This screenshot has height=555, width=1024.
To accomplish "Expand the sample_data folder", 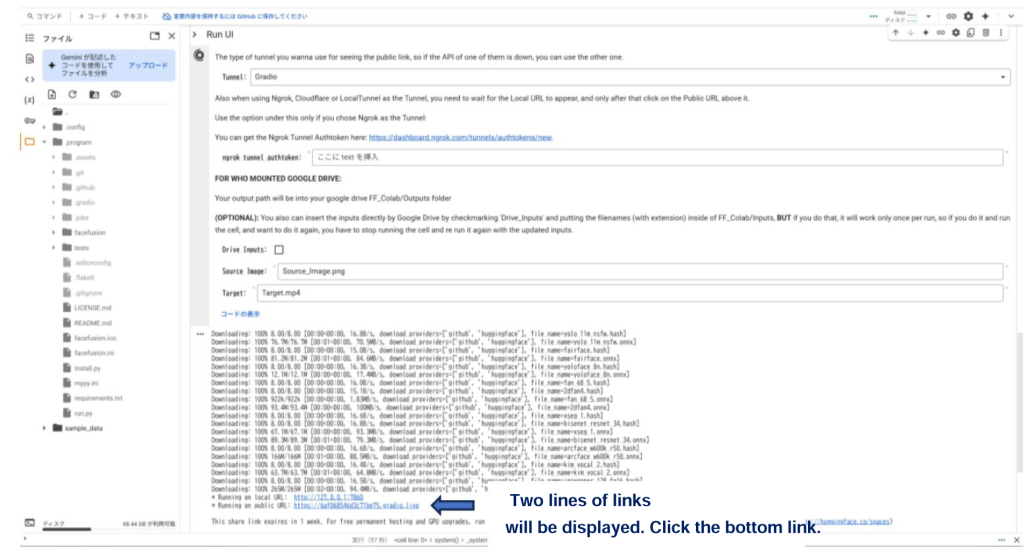I will pyautogui.click(x=44, y=428).
